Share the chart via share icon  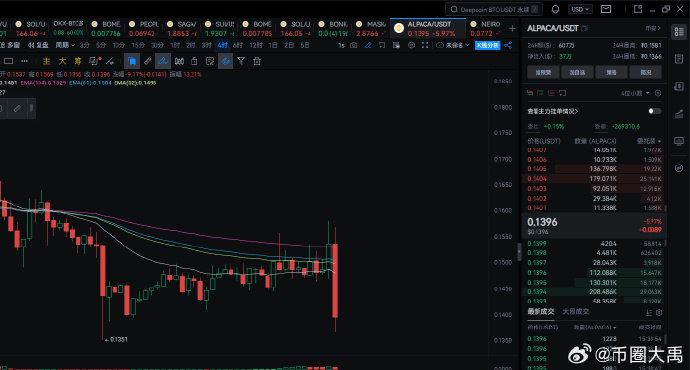tap(508, 45)
